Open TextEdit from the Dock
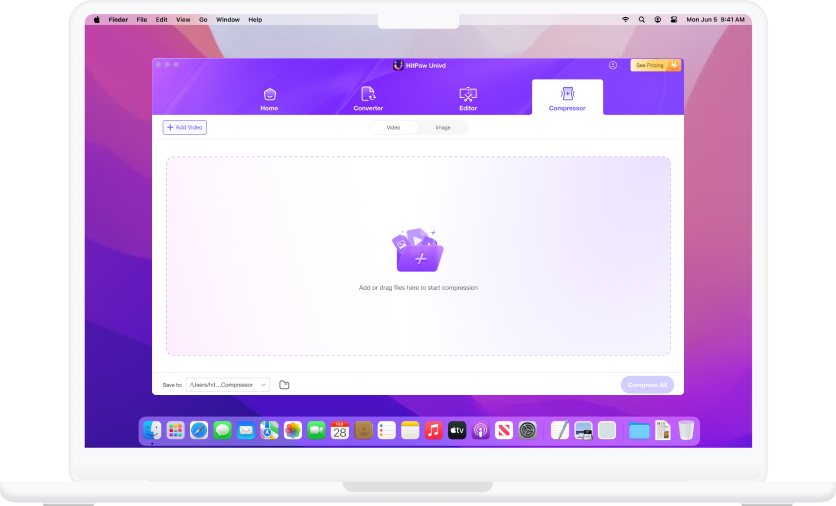The image size is (836, 506). [560, 430]
